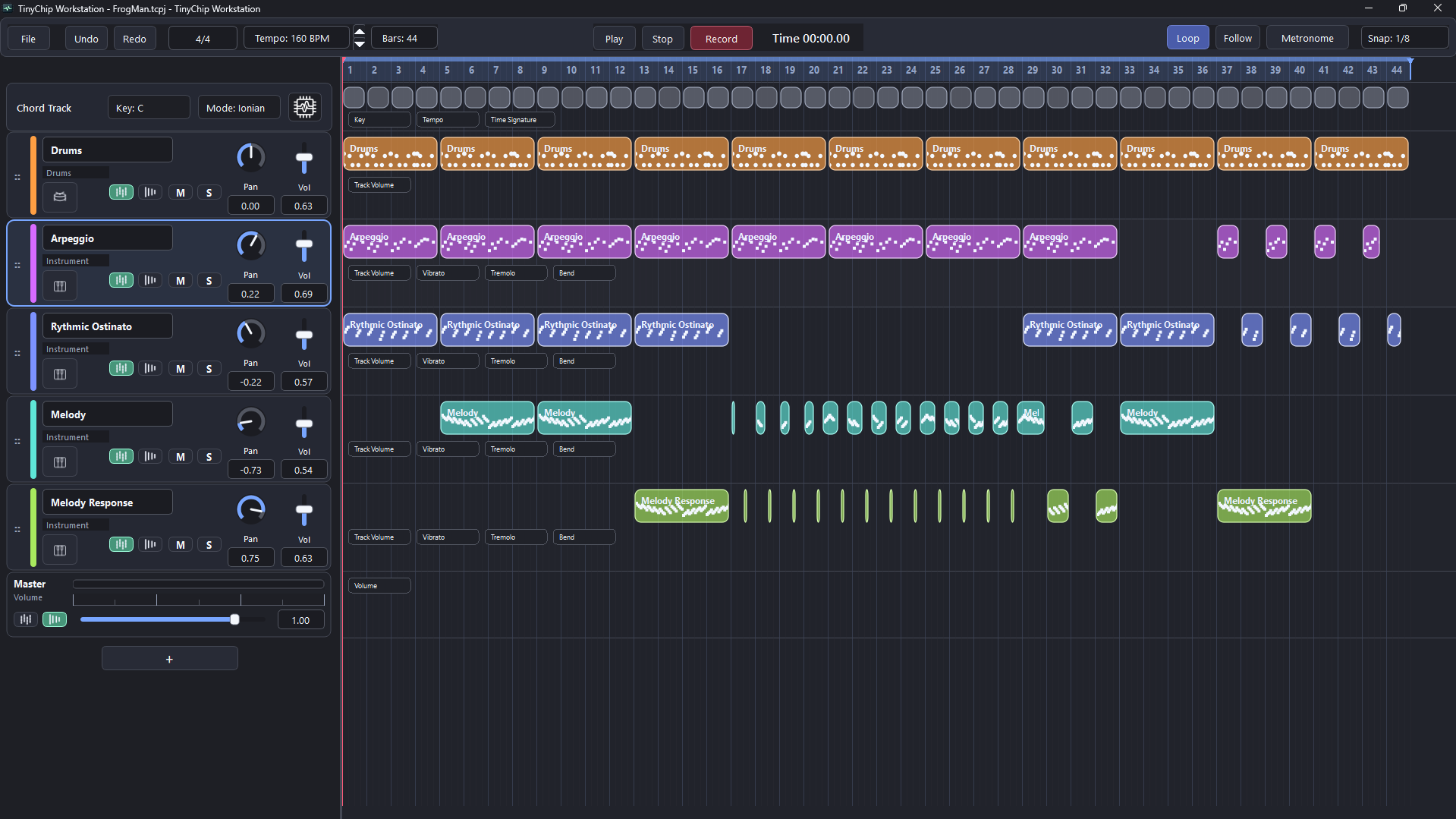Open the Key: C dropdown

(149, 108)
